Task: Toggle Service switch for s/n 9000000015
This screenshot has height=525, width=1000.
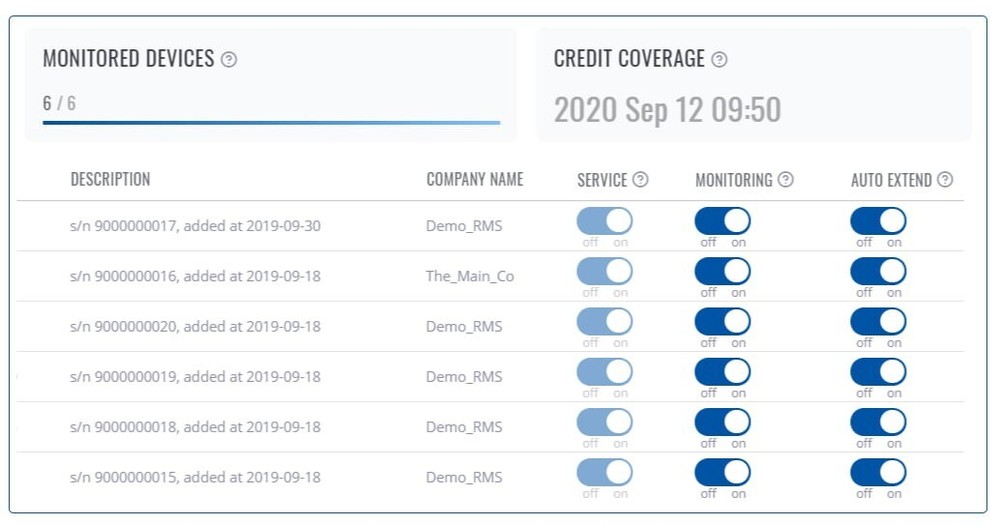Action: (605, 473)
